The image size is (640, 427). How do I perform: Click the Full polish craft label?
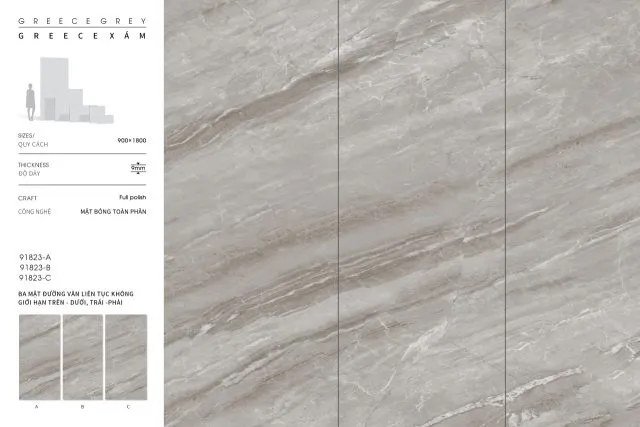pyautogui.click(x=132, y=197)
